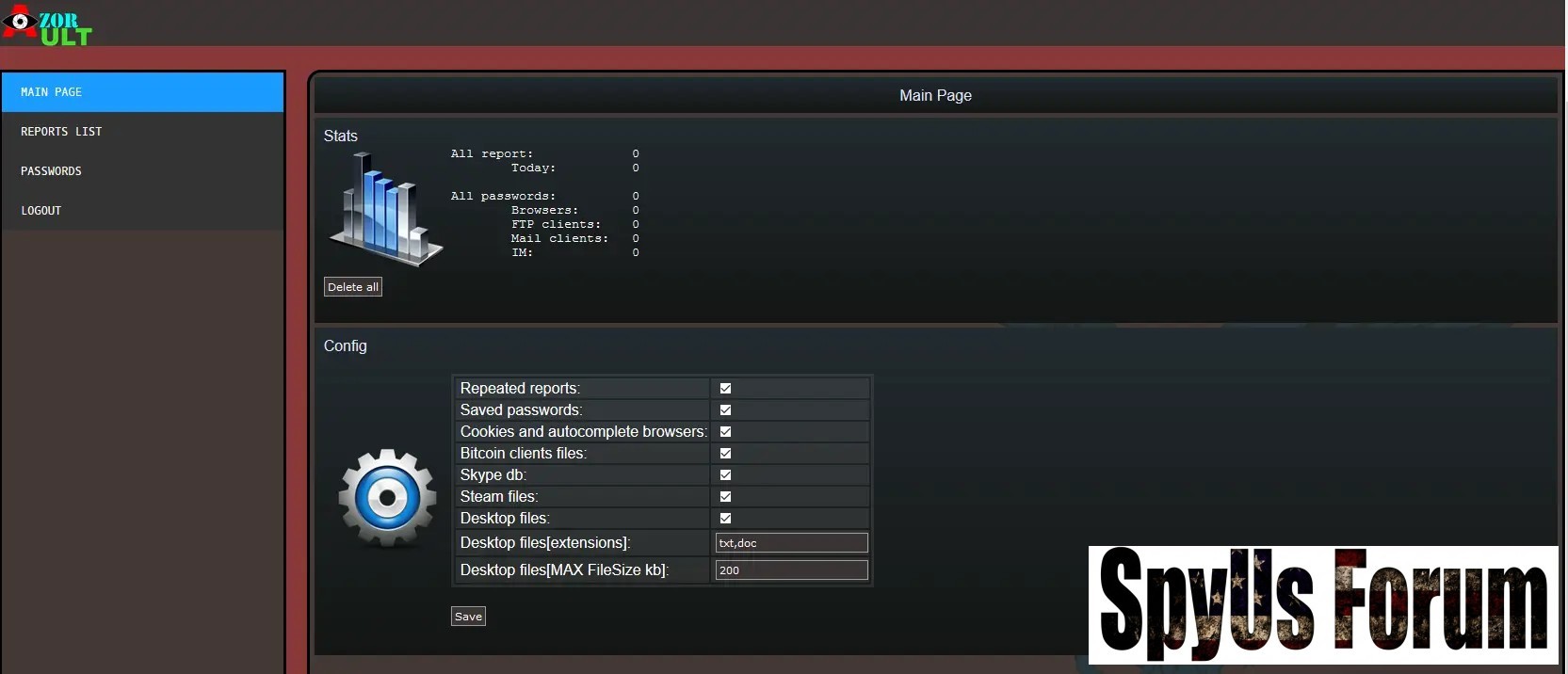Click the bar chart Stats icon
The width and height of the screenshot is (1568, 674).
tap(385, 210)
